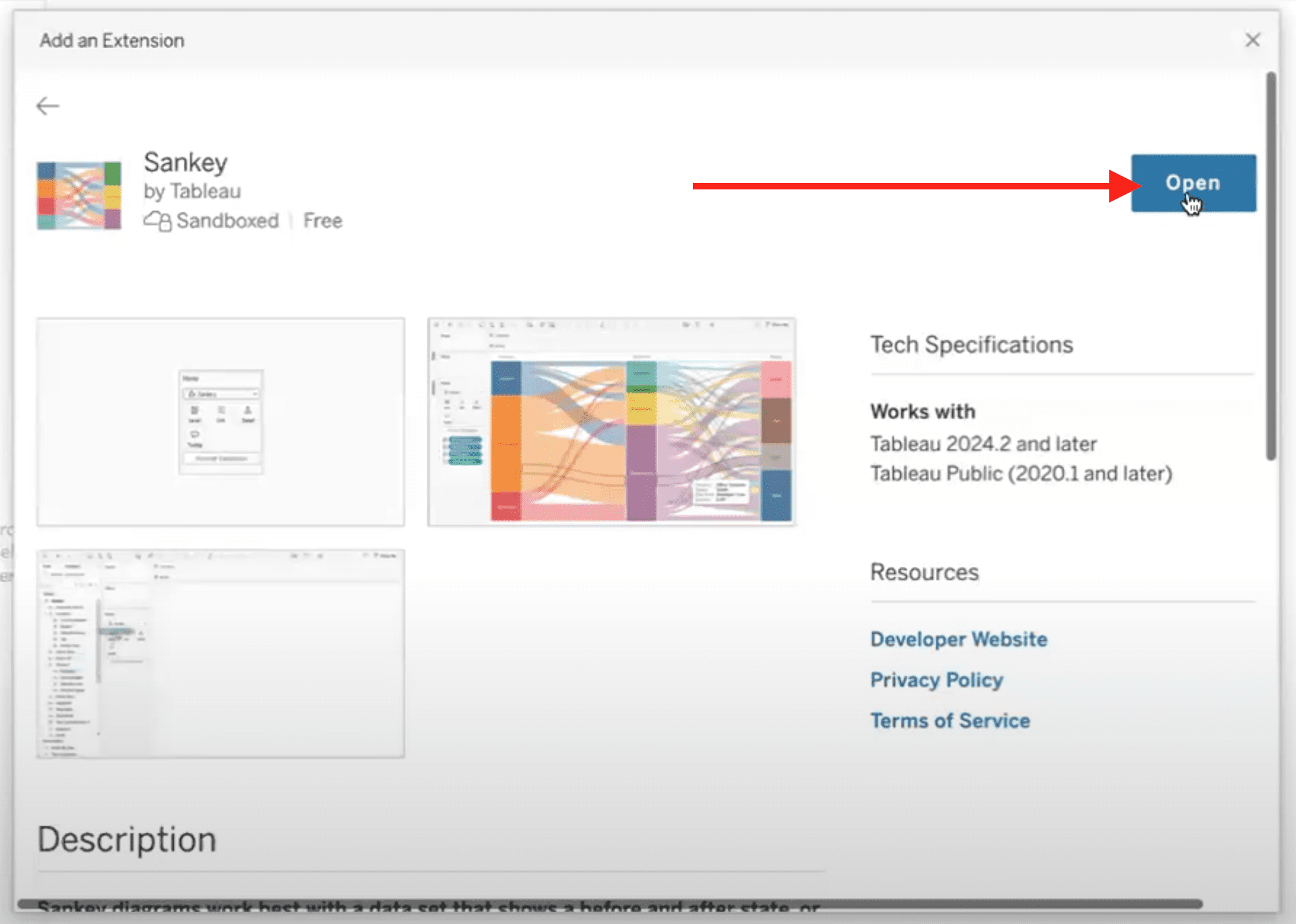Select the Sankey extension logo icon
Screen dimensions: 1296x924
(x=78, y=193)
